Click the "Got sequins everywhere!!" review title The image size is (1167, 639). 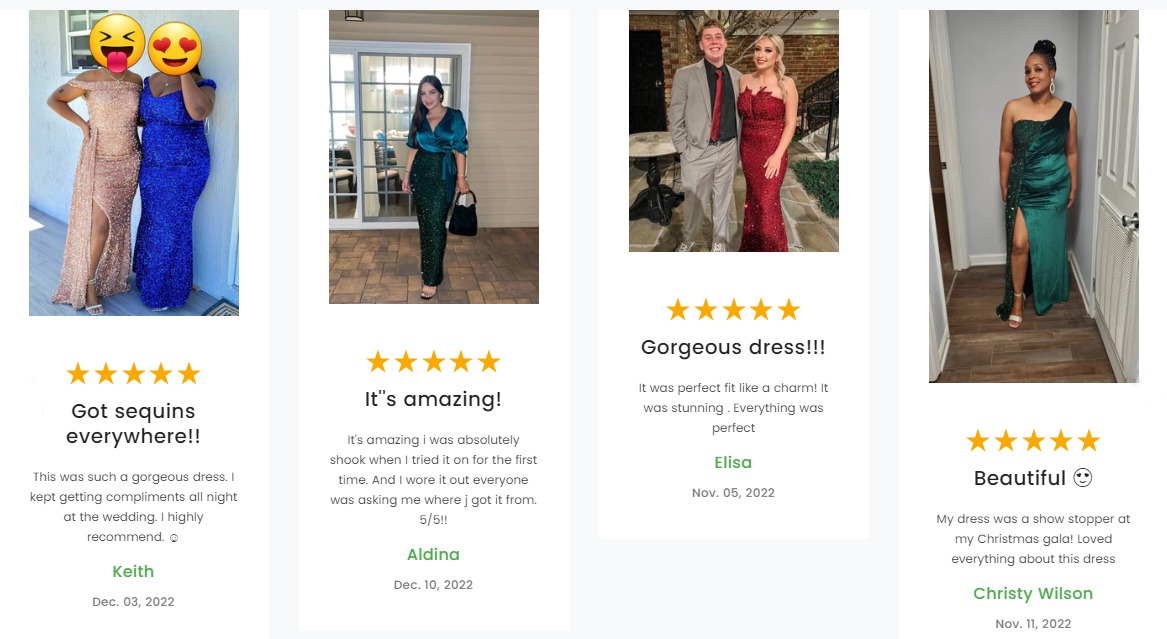(133, 423)
